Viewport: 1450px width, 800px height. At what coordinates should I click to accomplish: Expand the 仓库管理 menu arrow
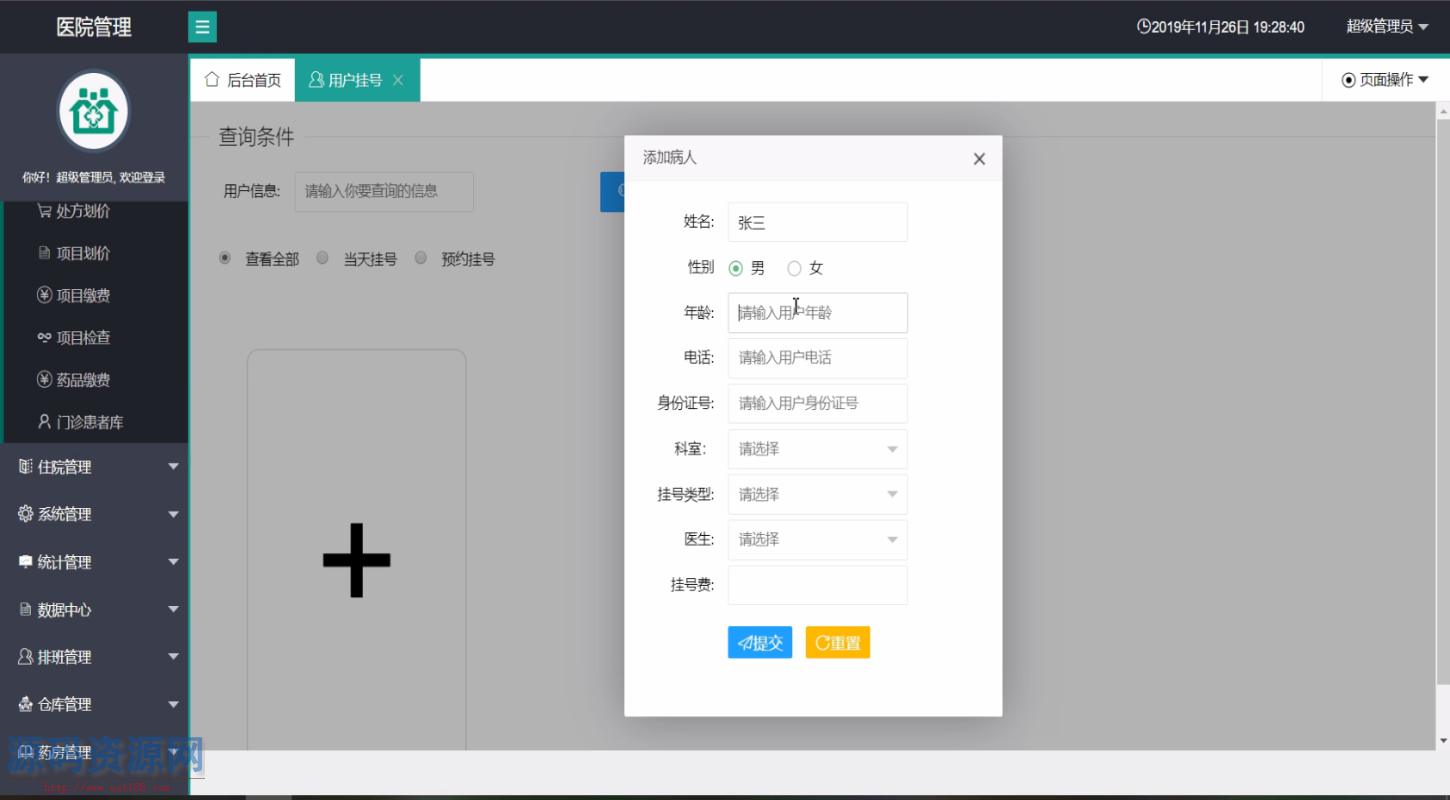[x=173, y=704]
